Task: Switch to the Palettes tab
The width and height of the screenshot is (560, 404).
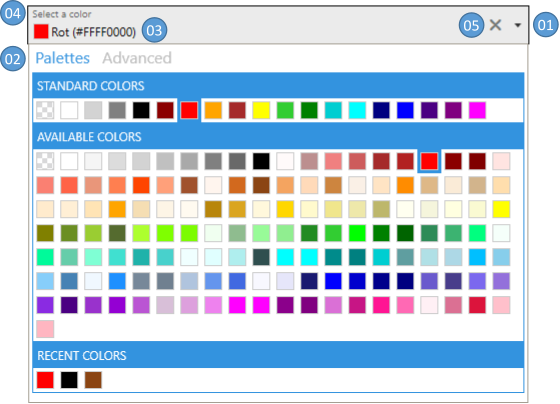Action: pos(62,58)
